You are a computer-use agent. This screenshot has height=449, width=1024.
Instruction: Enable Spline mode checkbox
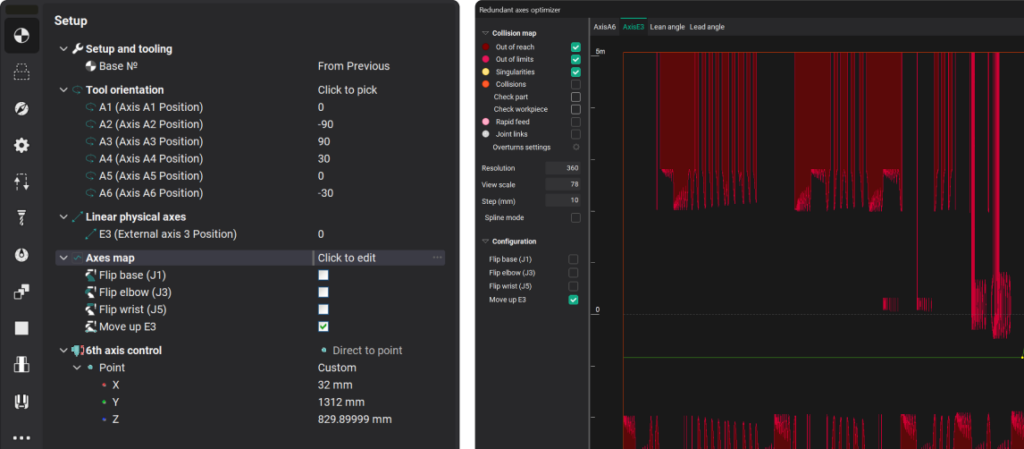575,217
